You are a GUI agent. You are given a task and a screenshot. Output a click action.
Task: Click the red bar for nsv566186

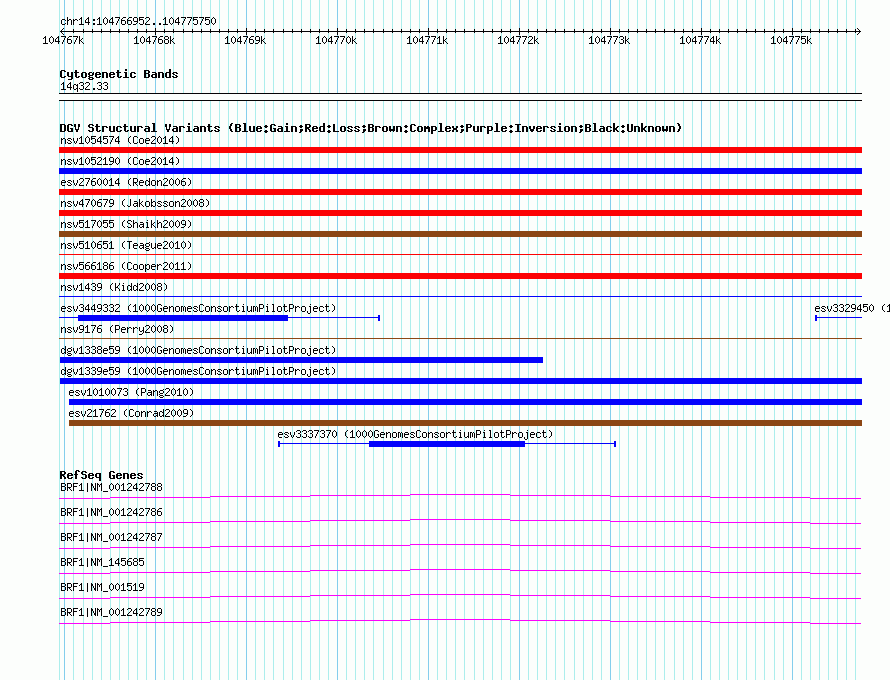point(460,276)
